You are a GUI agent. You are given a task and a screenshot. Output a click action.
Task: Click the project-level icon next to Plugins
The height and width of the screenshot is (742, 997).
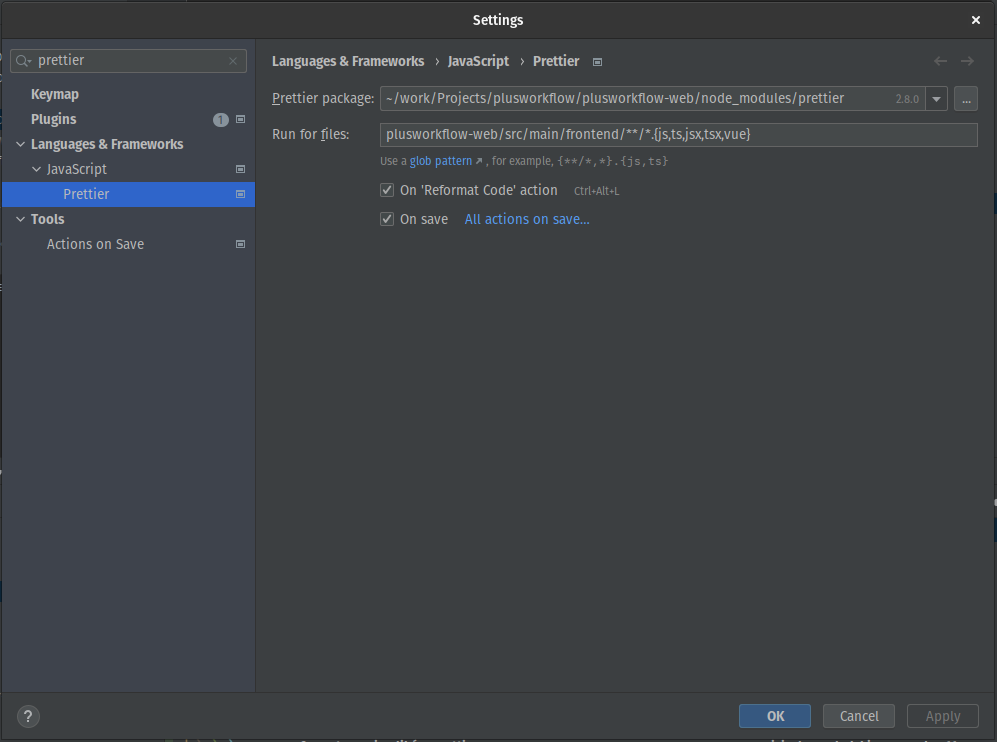coord(240,119)
